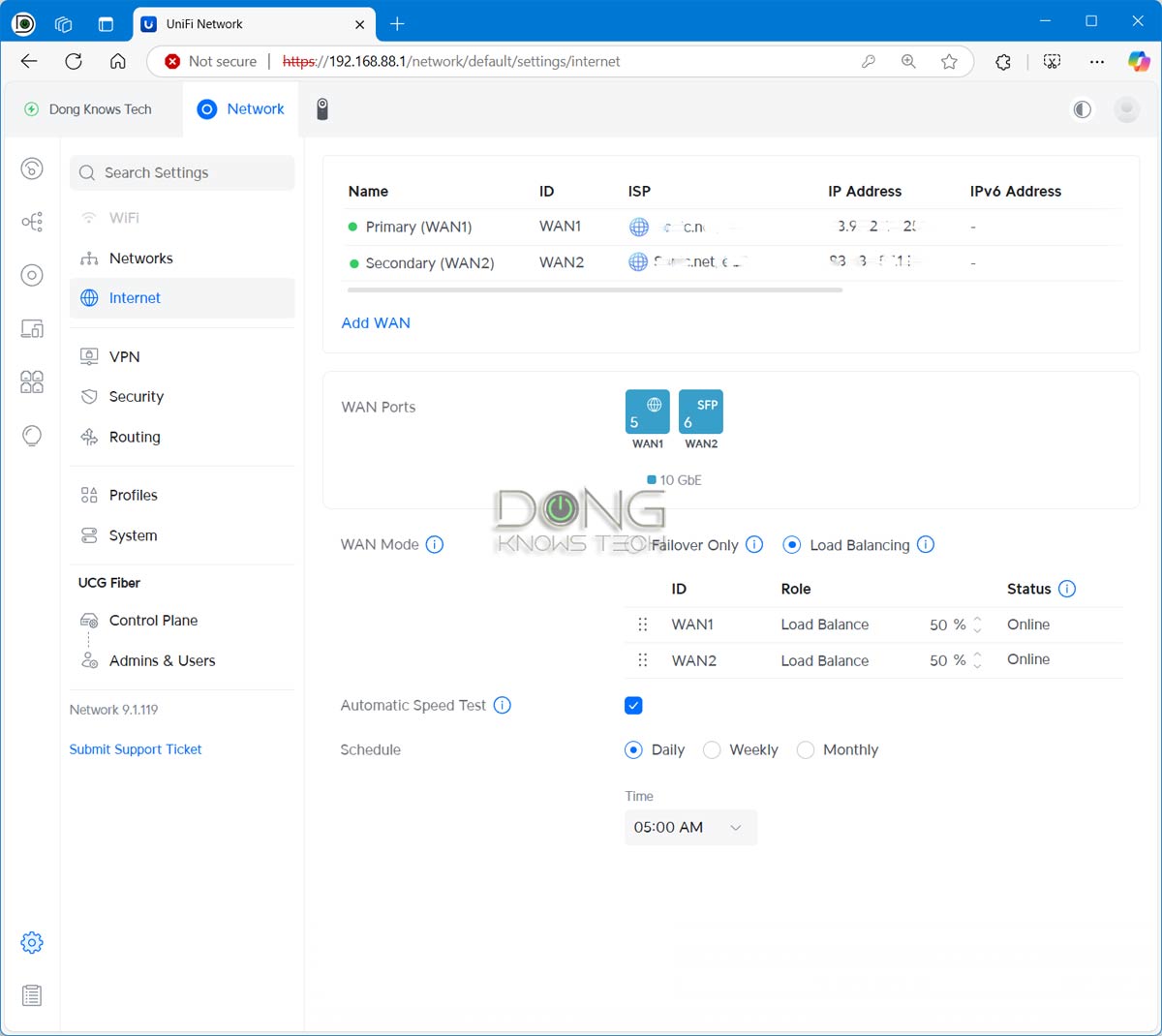Choose the Load Balancing WAN mode
Screen dimensions: 1162x1036
pos(792,545)
